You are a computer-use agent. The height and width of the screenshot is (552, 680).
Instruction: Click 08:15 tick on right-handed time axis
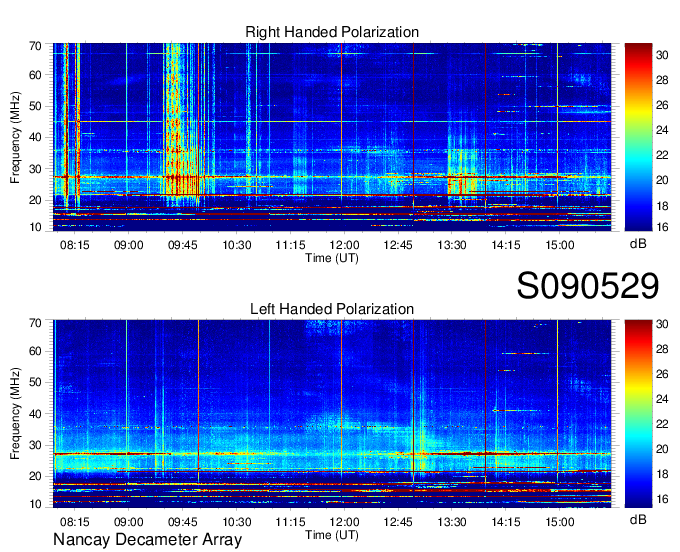tap(75, 245)
